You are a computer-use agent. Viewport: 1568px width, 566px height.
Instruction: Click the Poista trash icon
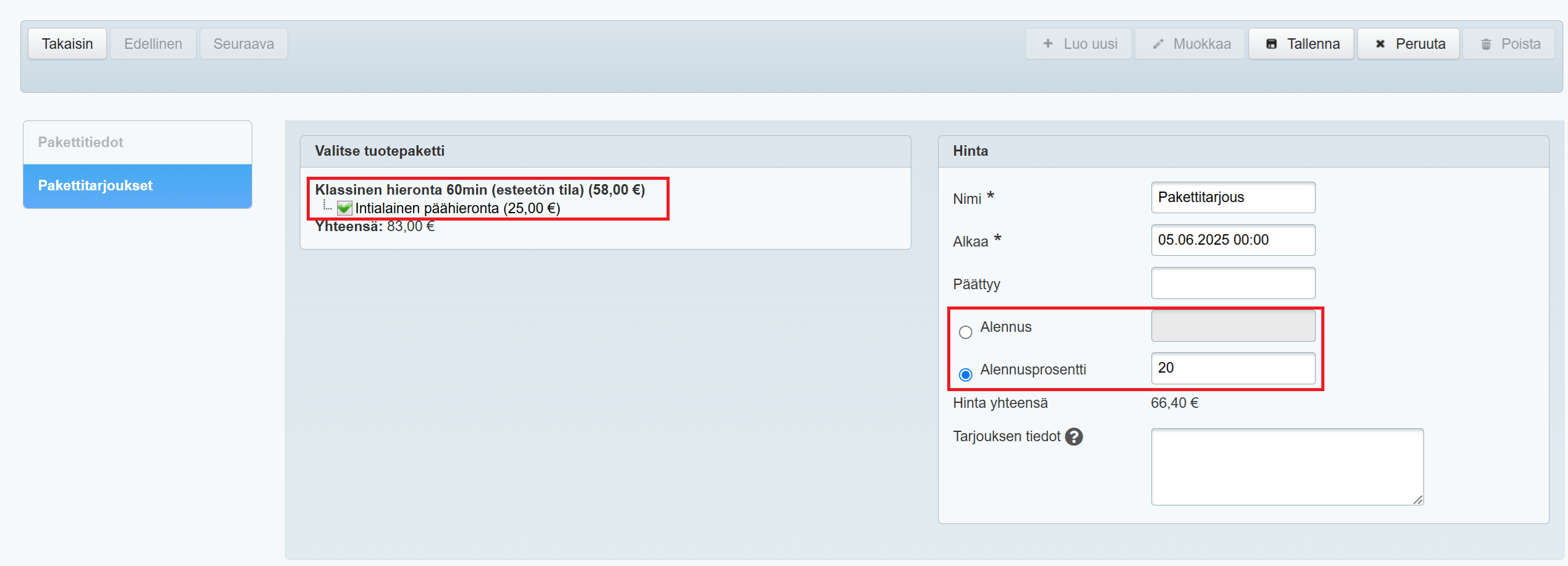pyautogui.click(x=1486, y=44)
